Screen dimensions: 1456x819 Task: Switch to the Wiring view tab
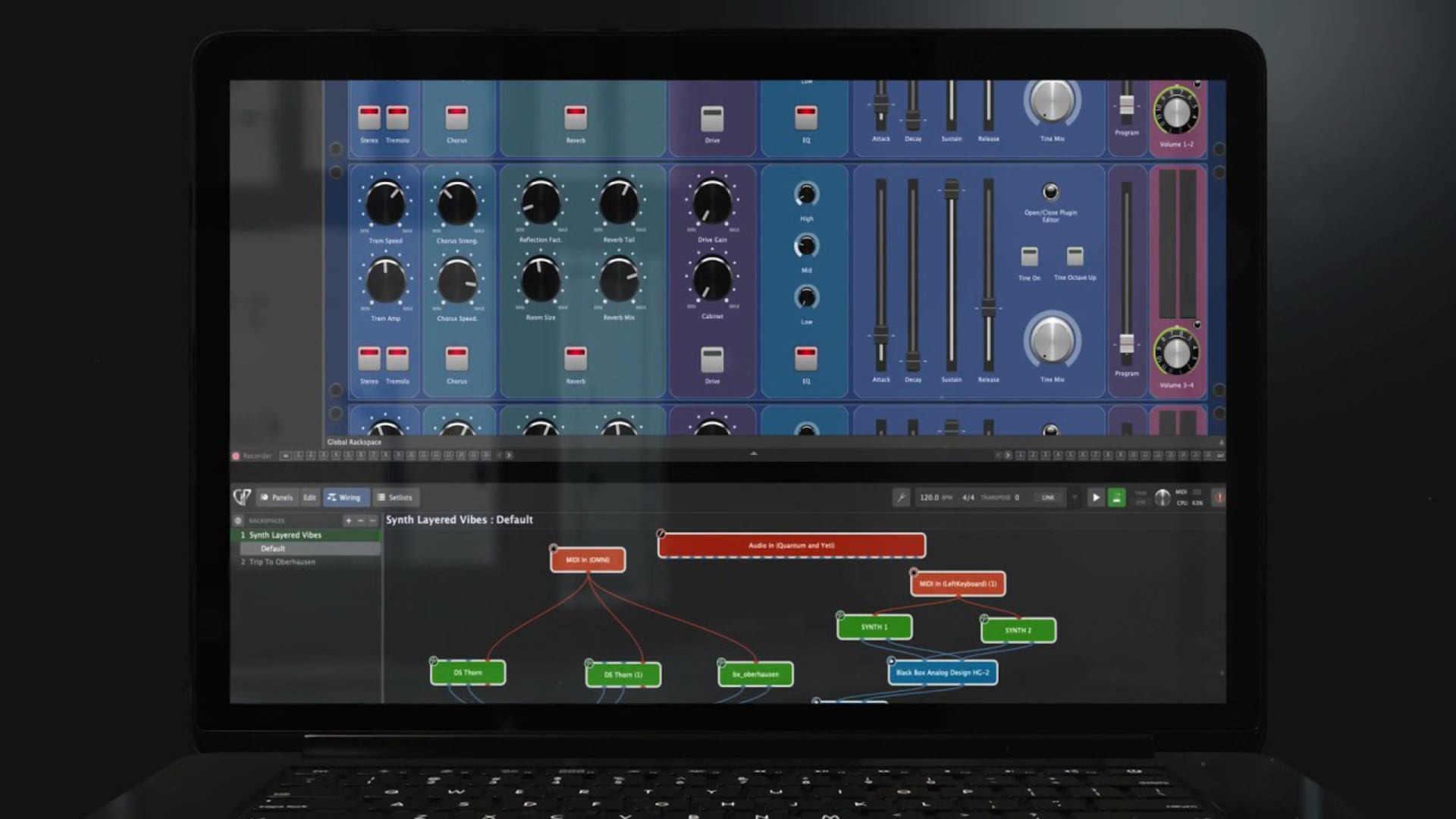point(345,497)
